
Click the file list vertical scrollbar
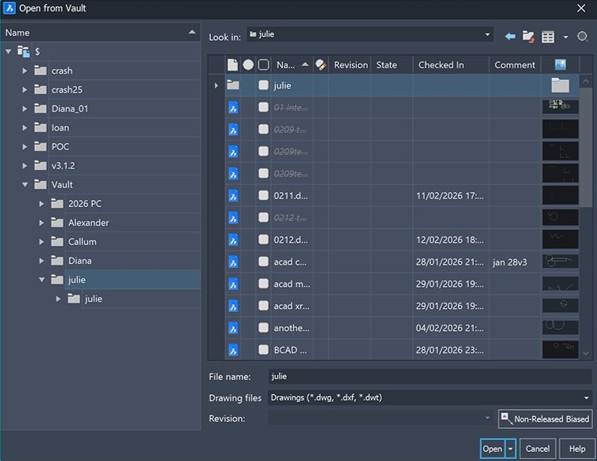point(586,148)
